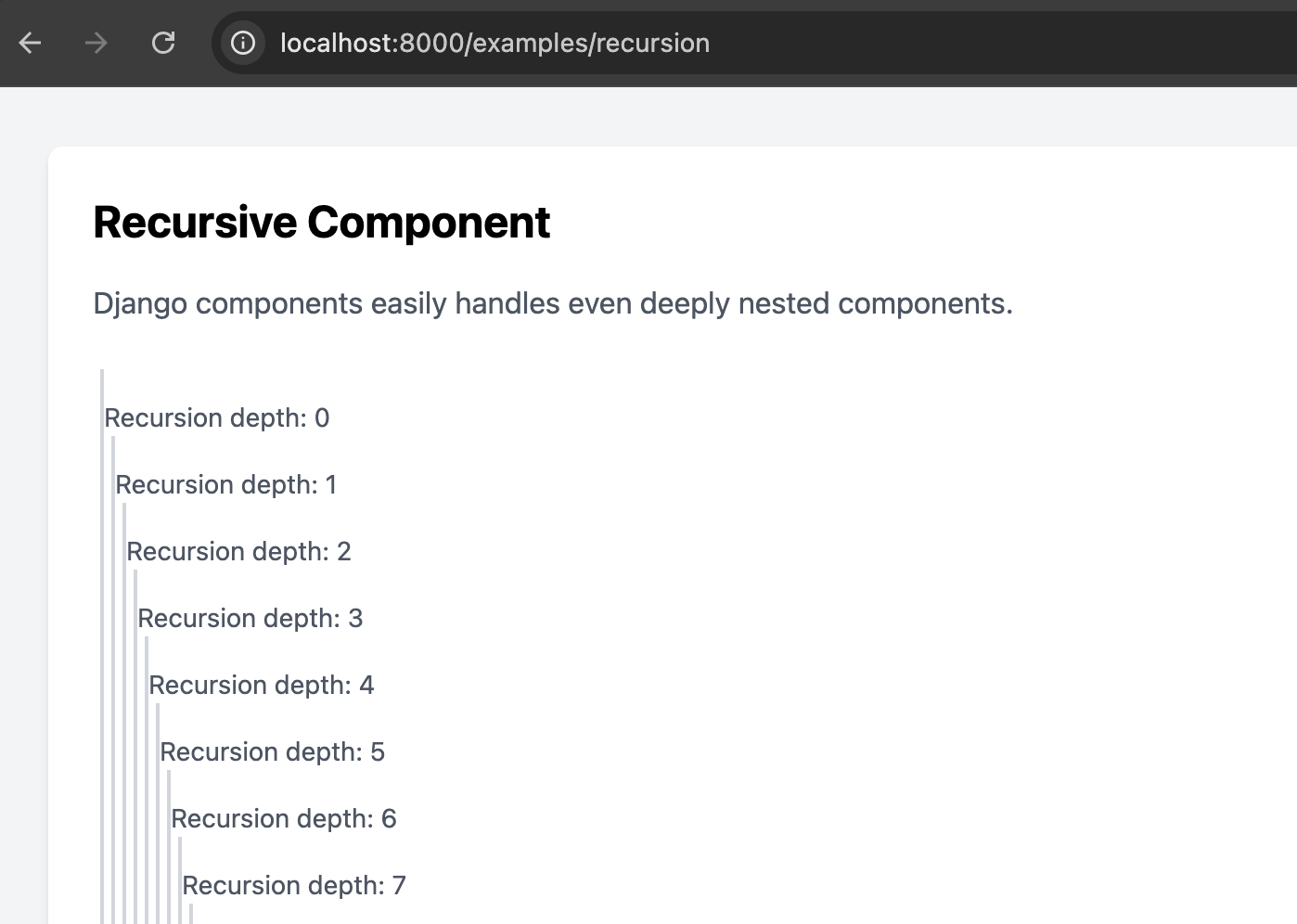The height and width of the screenshot is (924, 1297).
Task: Click the "Recursion depth: 3" line
Action: (x=250, y=619)
